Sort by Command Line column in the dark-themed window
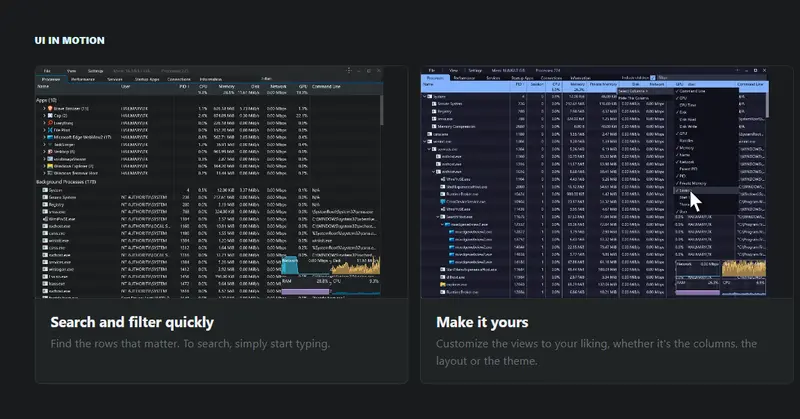 pos(326,87)
